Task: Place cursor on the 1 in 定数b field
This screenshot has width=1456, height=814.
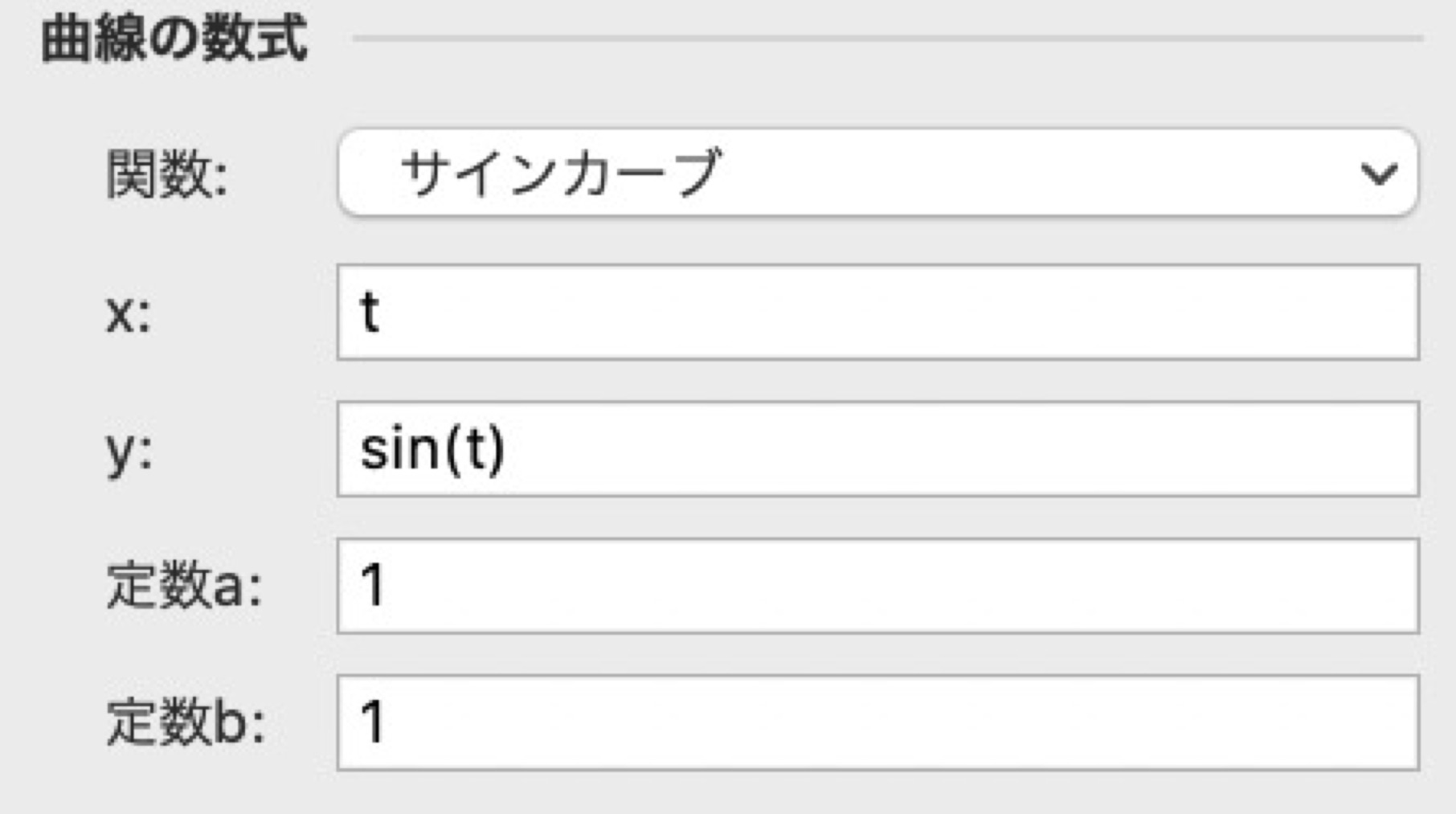Action: (373, 722)
